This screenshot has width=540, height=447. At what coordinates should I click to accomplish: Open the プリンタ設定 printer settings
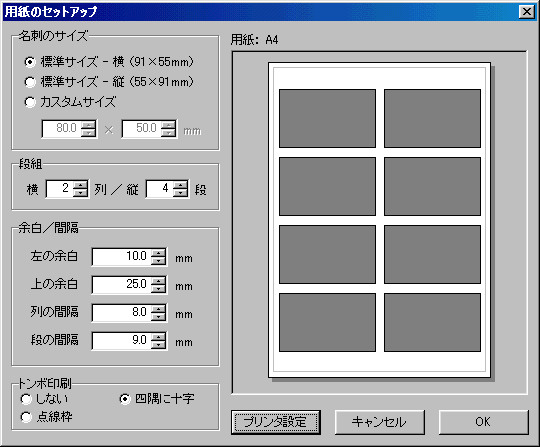pos(276,422)
